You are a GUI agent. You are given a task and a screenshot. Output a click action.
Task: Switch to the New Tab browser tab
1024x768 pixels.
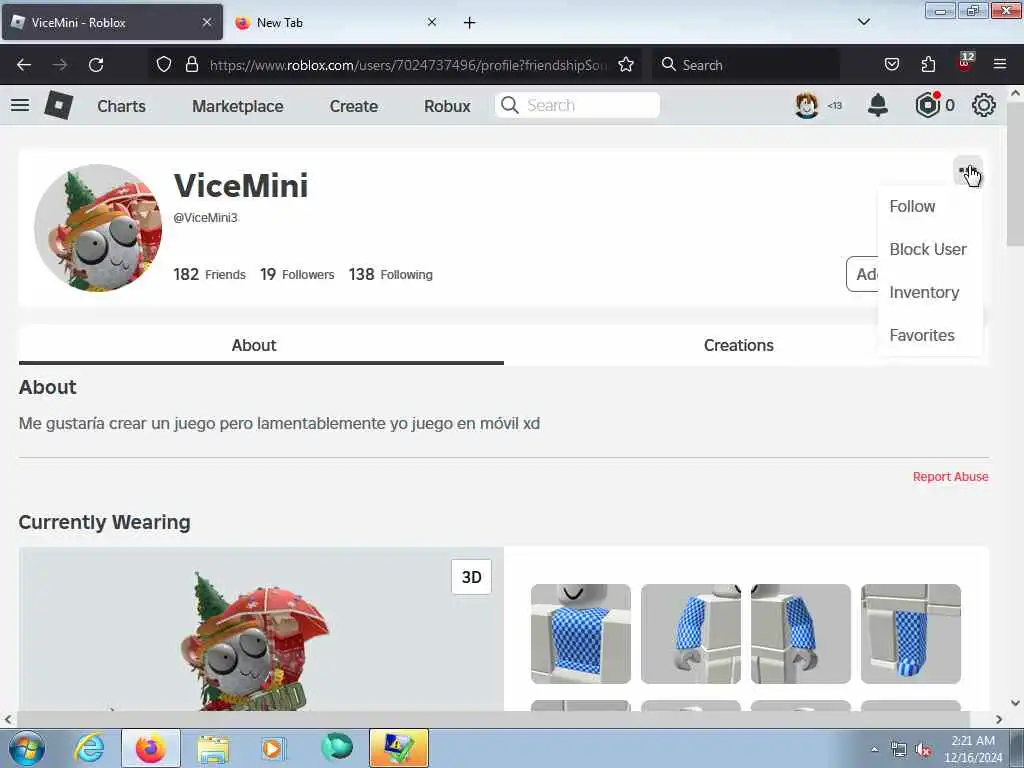(x=336, y=23)
